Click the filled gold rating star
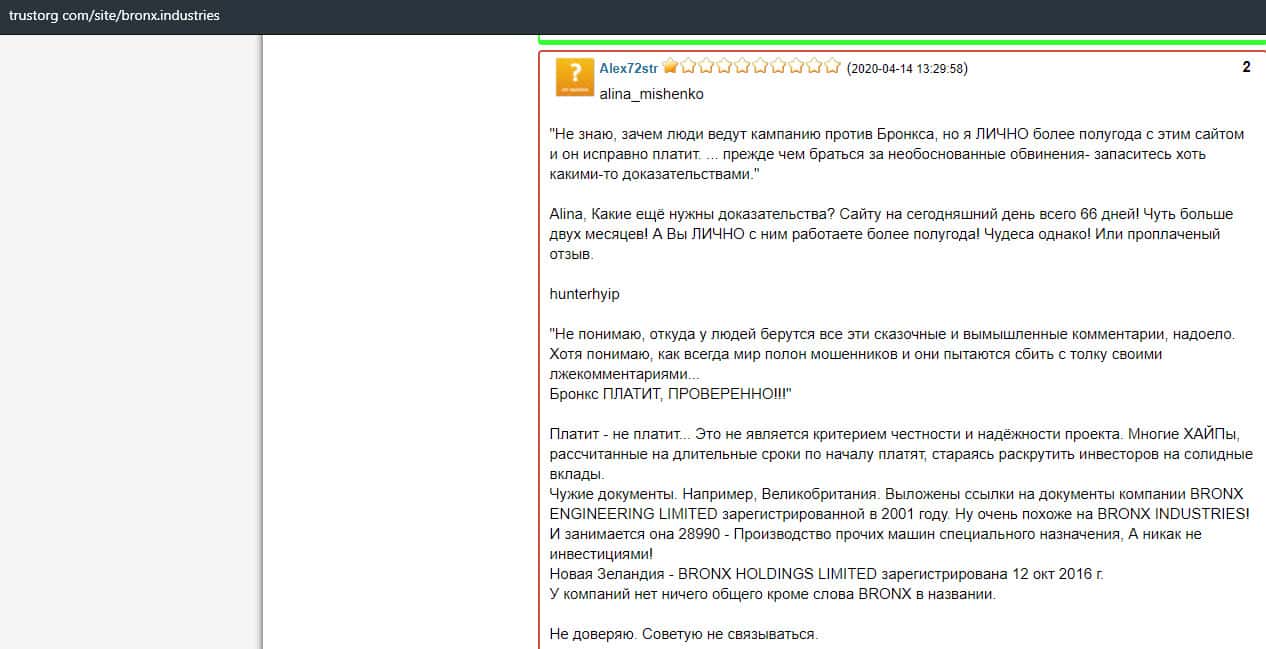The width and height of the screenshot is (1266, 649). click(670, 67)
